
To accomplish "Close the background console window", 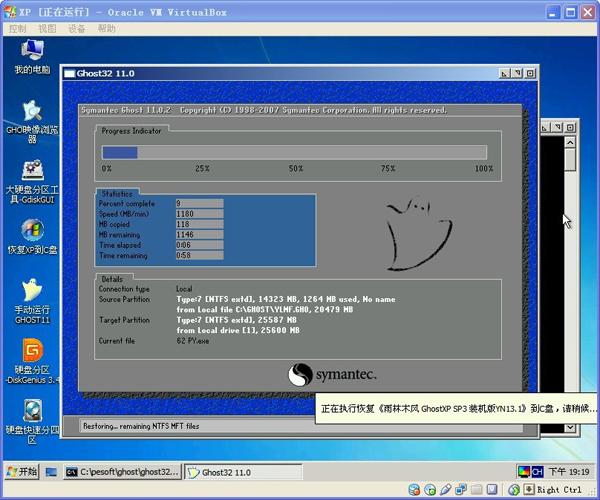I will point(570,127).
